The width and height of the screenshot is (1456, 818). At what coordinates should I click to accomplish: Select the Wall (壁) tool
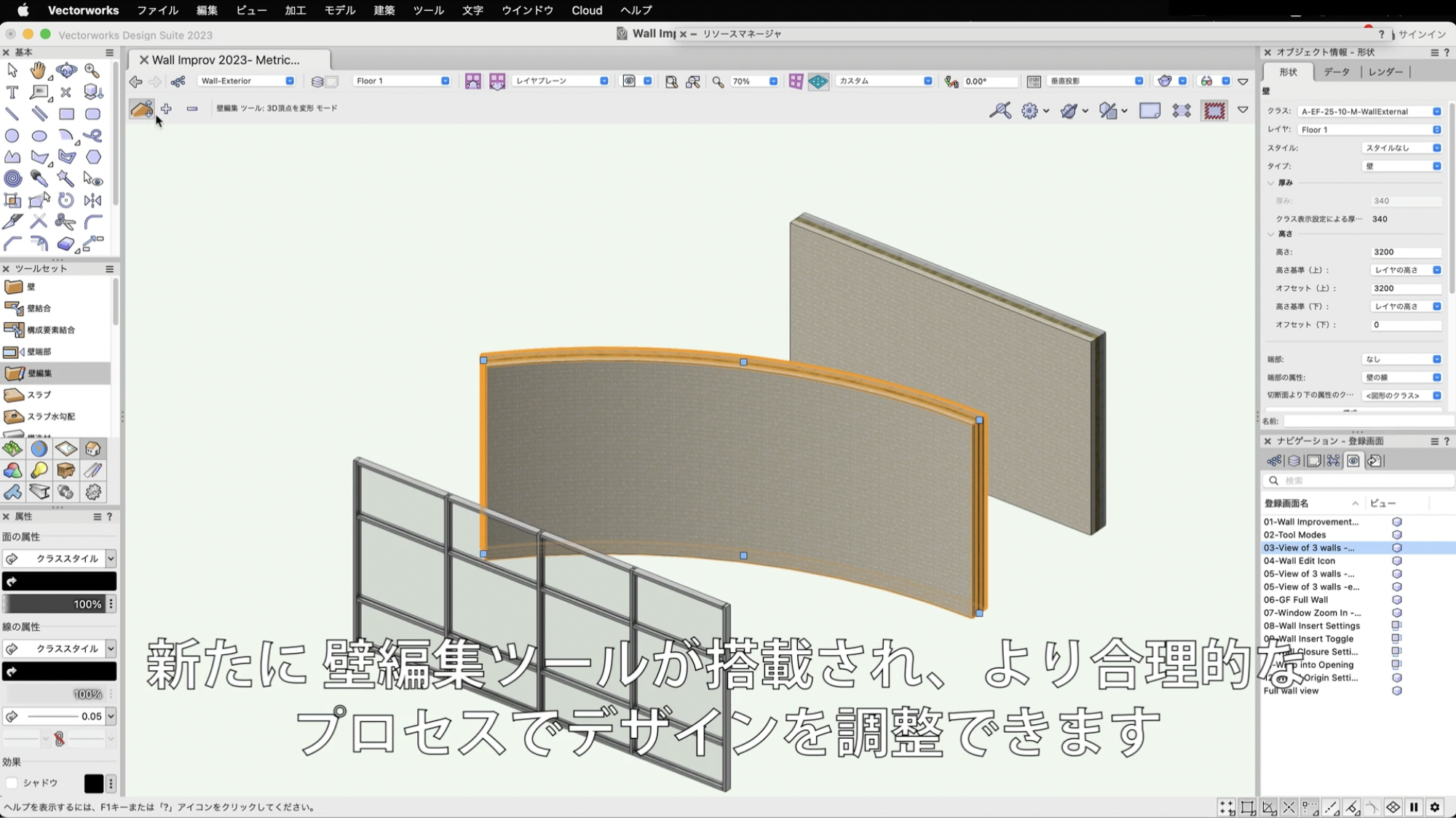55,287
